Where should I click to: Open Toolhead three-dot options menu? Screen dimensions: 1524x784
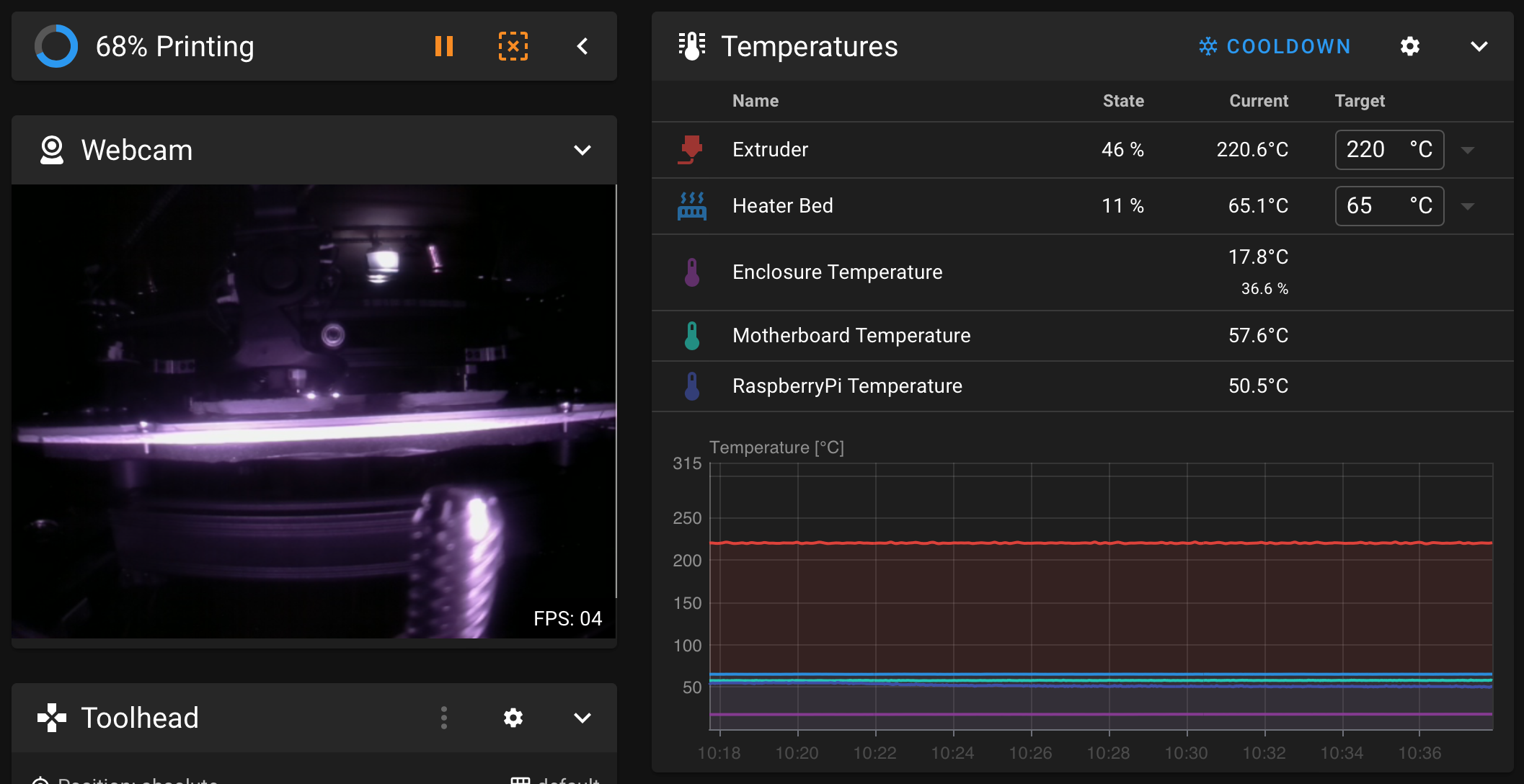(443, 718)
